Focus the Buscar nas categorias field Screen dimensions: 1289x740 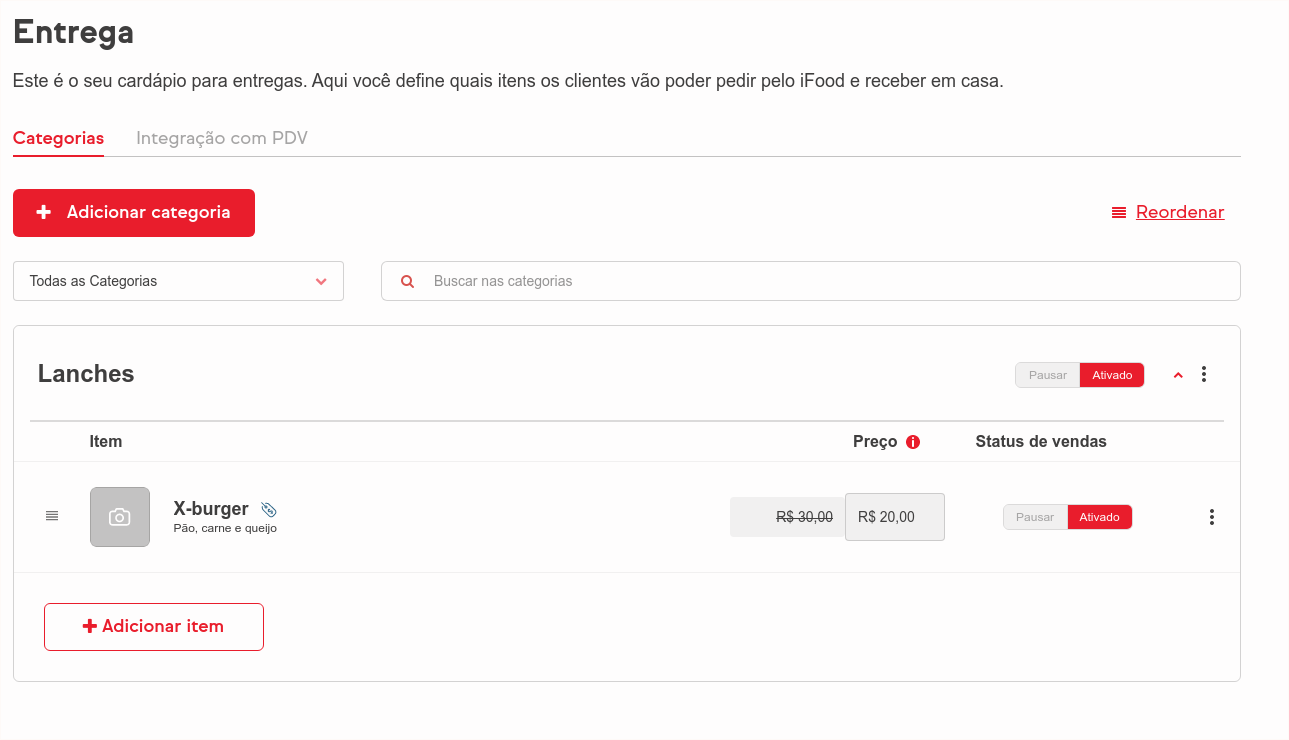point(811,281)
